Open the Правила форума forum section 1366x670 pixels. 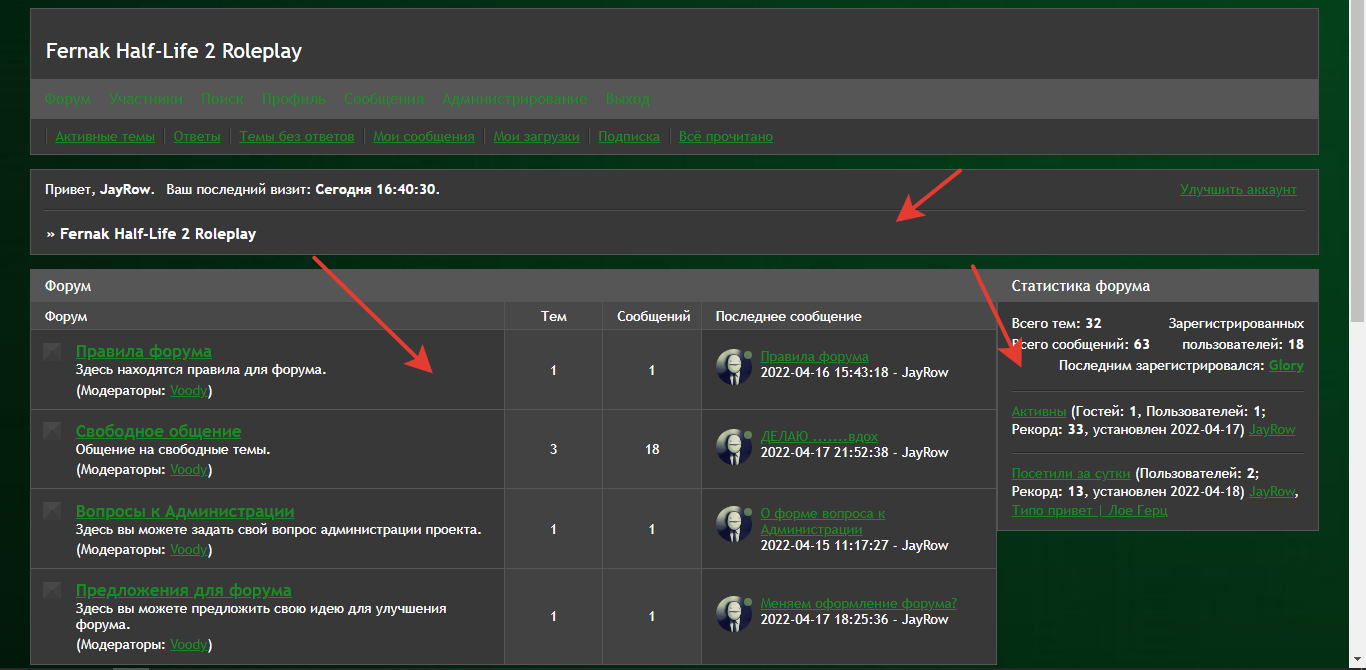pos(144,351)
